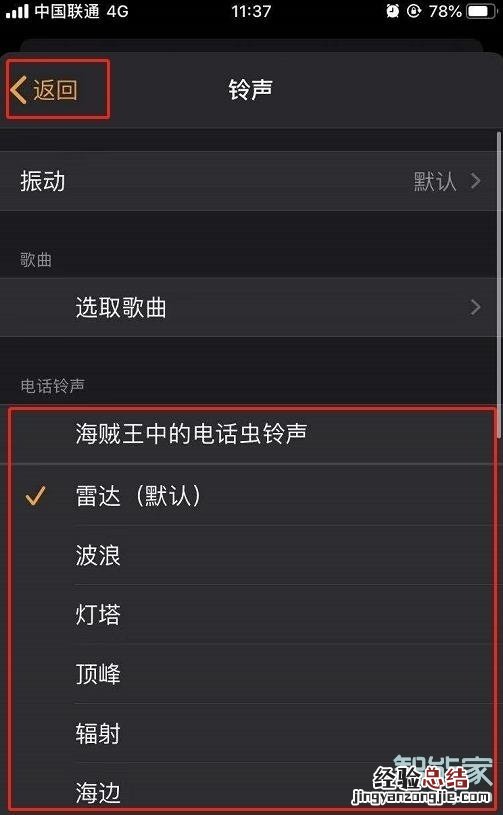Viewport: 503px width, 815px height.
Task: Tap the 11:37 clock in status bar
Action: coord(252,11)
